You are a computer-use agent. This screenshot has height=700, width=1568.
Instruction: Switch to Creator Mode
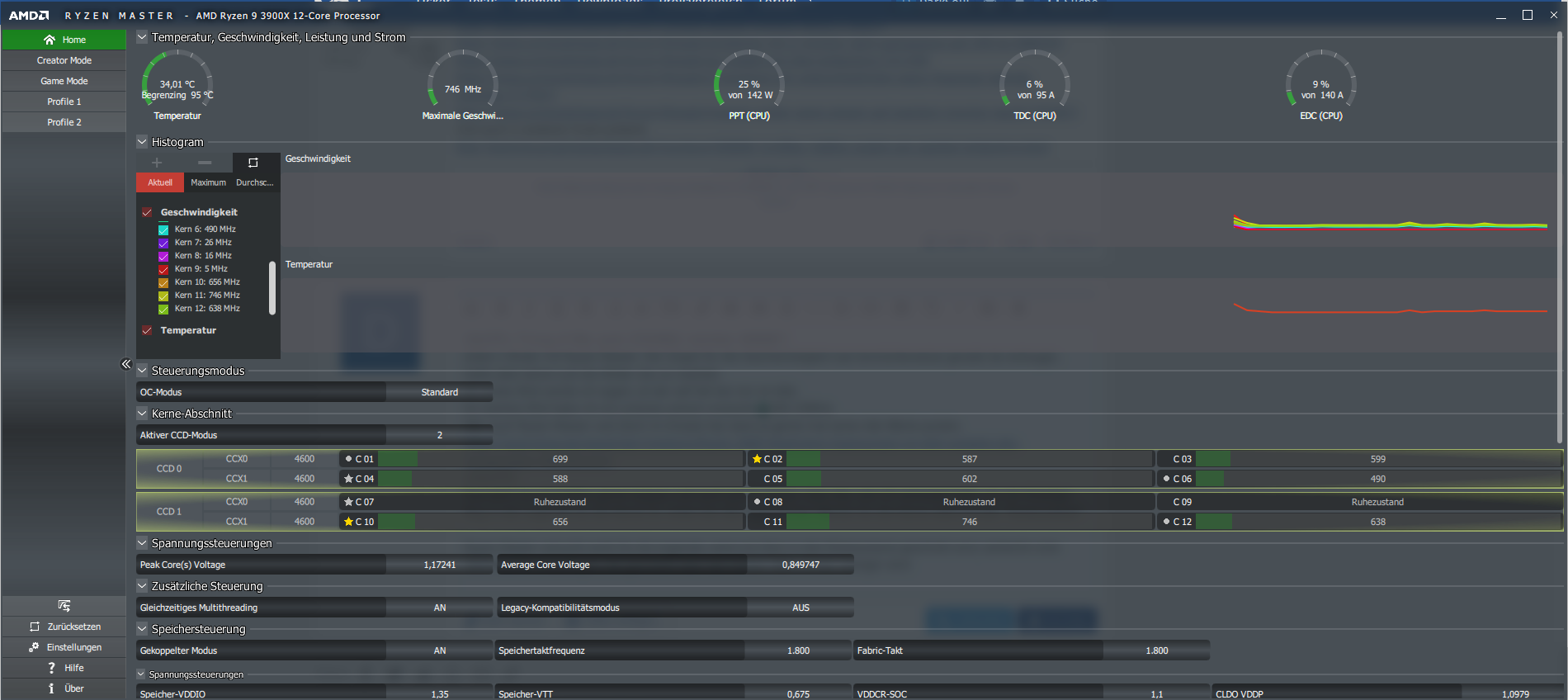(x=64, y=60)
